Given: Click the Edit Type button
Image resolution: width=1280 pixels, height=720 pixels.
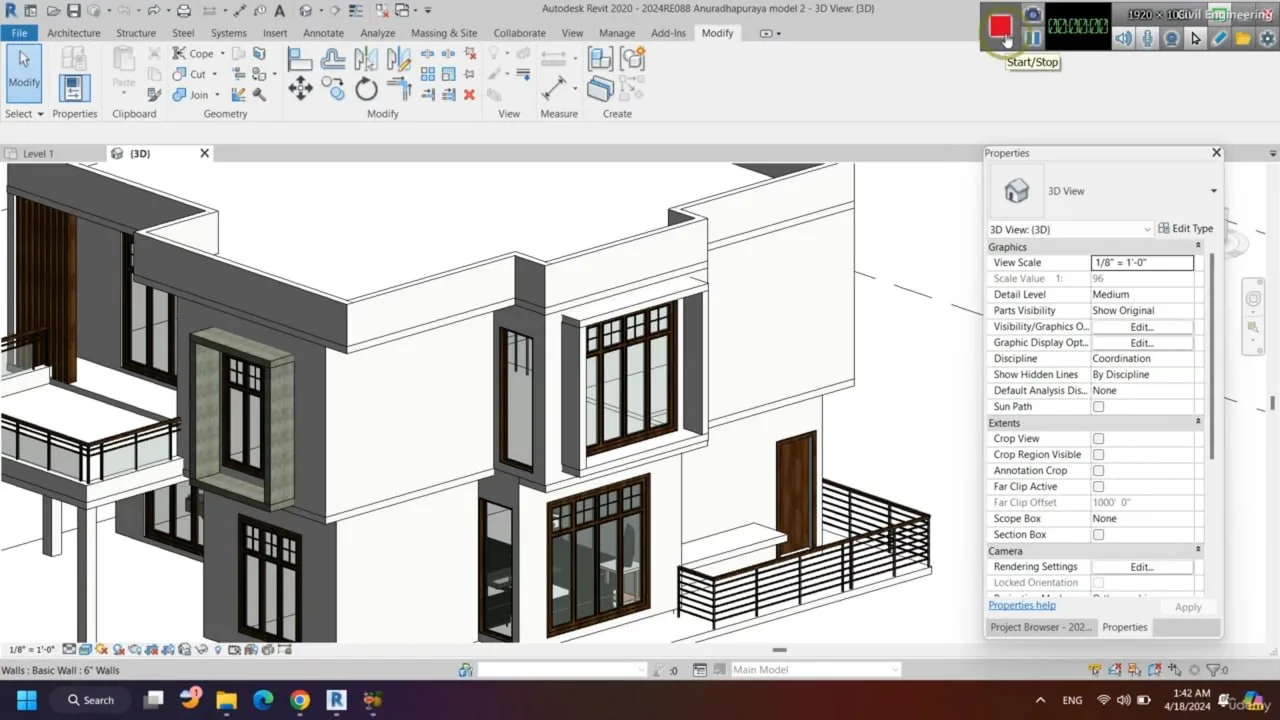Looking at the screenshot, I should click(1185, 229).
